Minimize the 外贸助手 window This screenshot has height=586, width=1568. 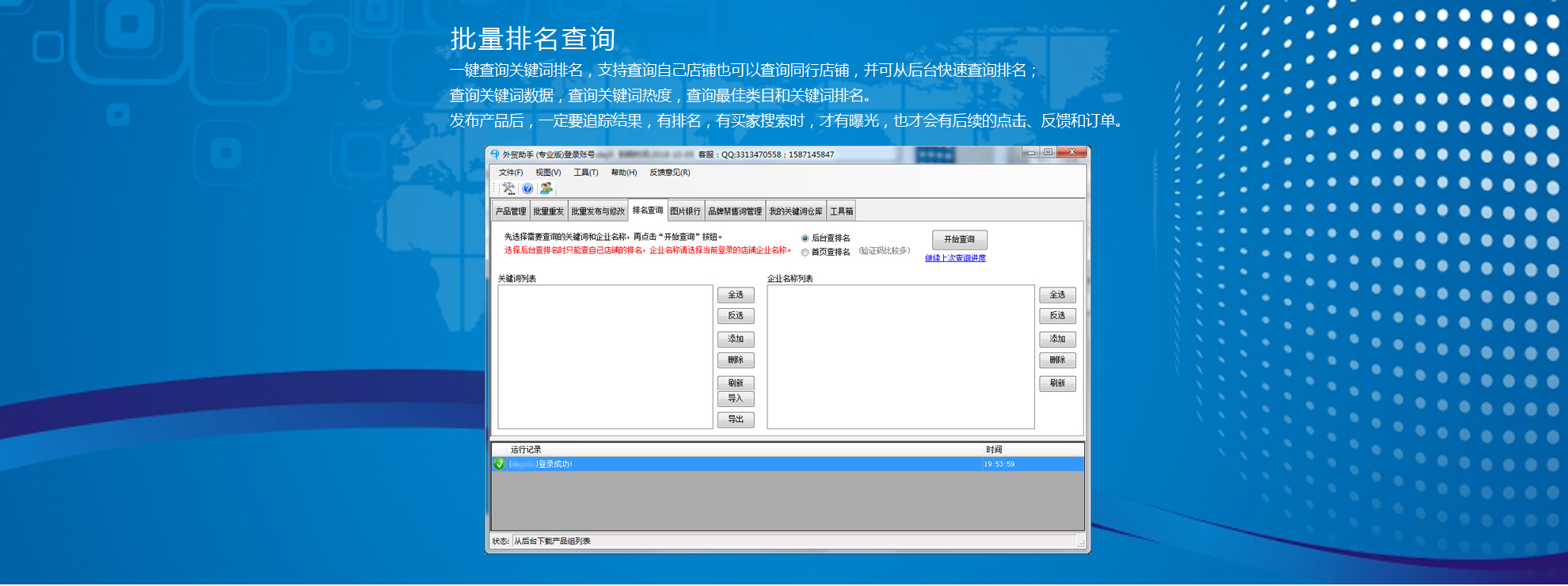(x=1031, y=153)
